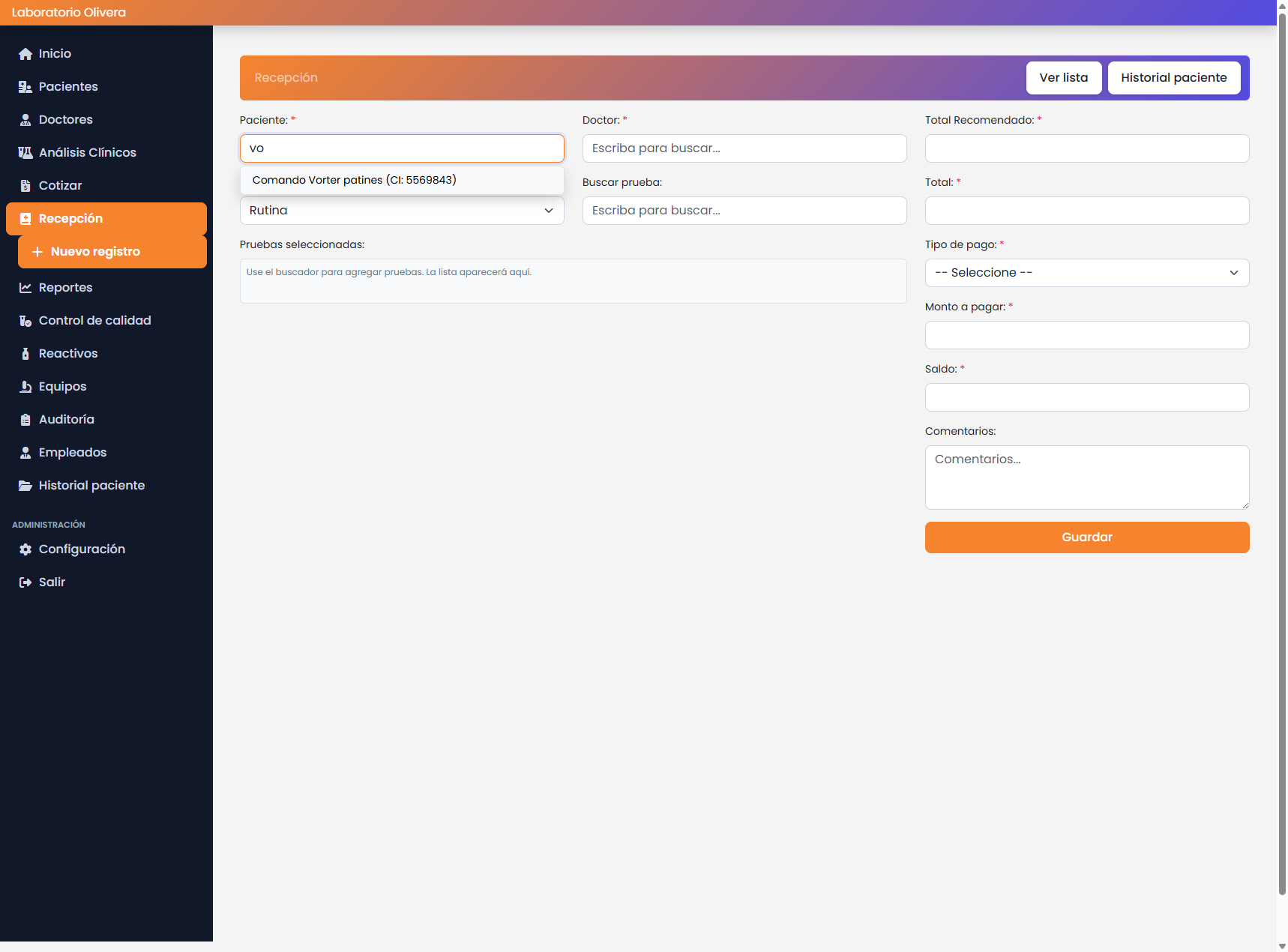Go to Auditoría in sidebar
The width and height of the screenshot is (1288, 952).
point(67,420)
